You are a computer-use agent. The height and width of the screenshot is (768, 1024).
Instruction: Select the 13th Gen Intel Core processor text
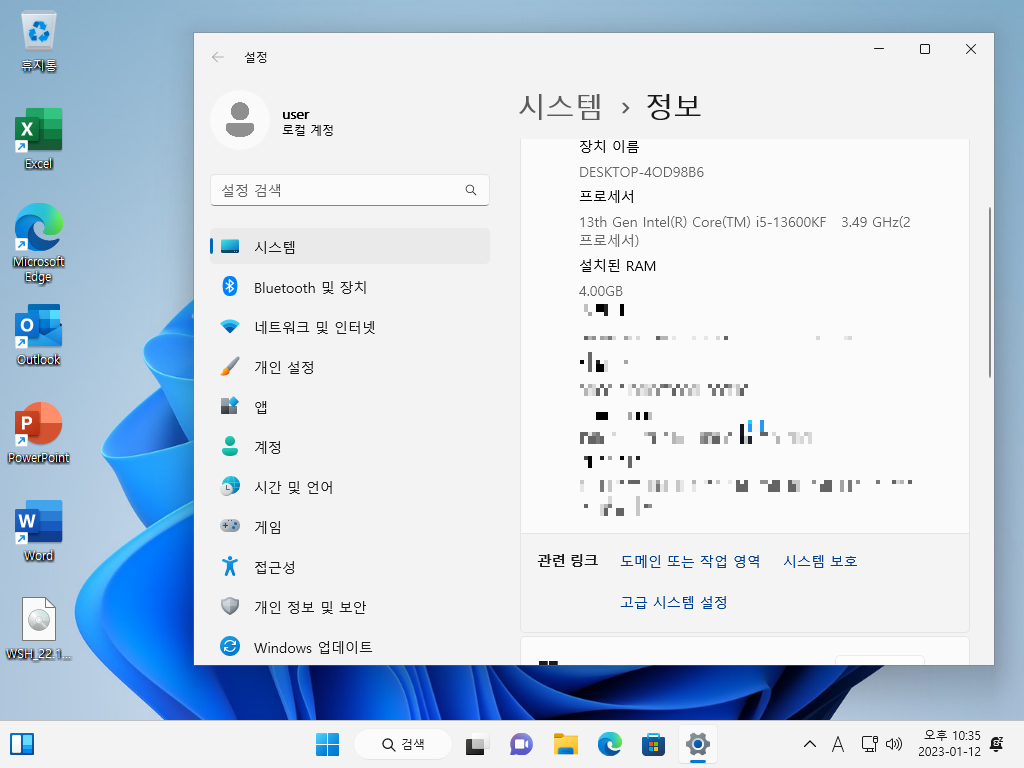click(x=744, y=231)
